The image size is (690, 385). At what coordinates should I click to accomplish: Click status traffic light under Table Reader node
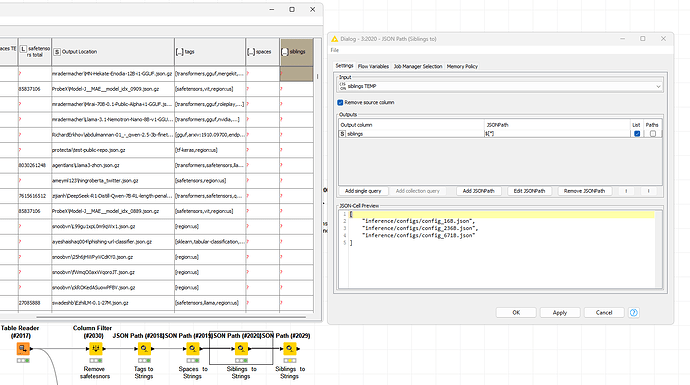(23, 361)
